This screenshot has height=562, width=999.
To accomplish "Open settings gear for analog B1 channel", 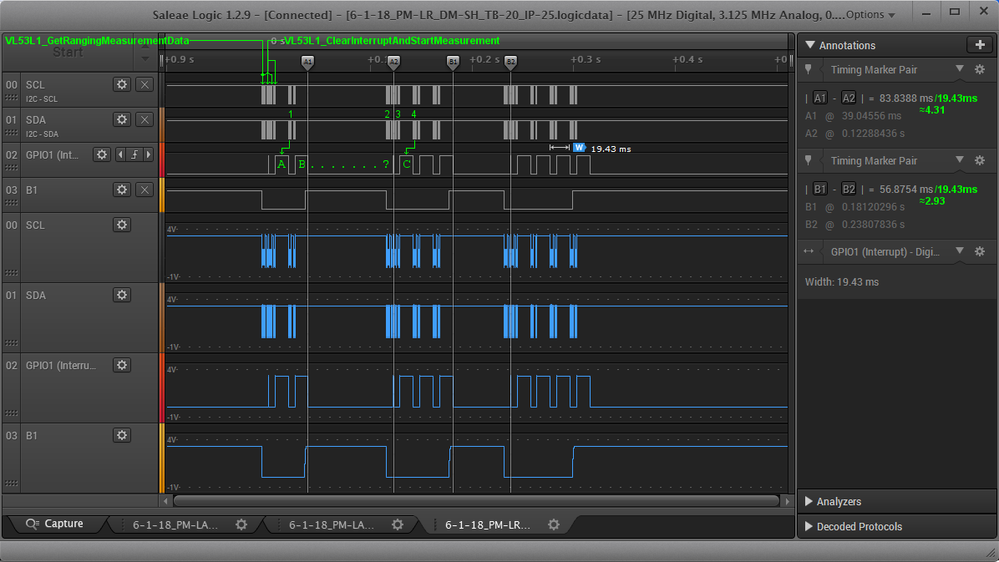I will tap(122, 435).
